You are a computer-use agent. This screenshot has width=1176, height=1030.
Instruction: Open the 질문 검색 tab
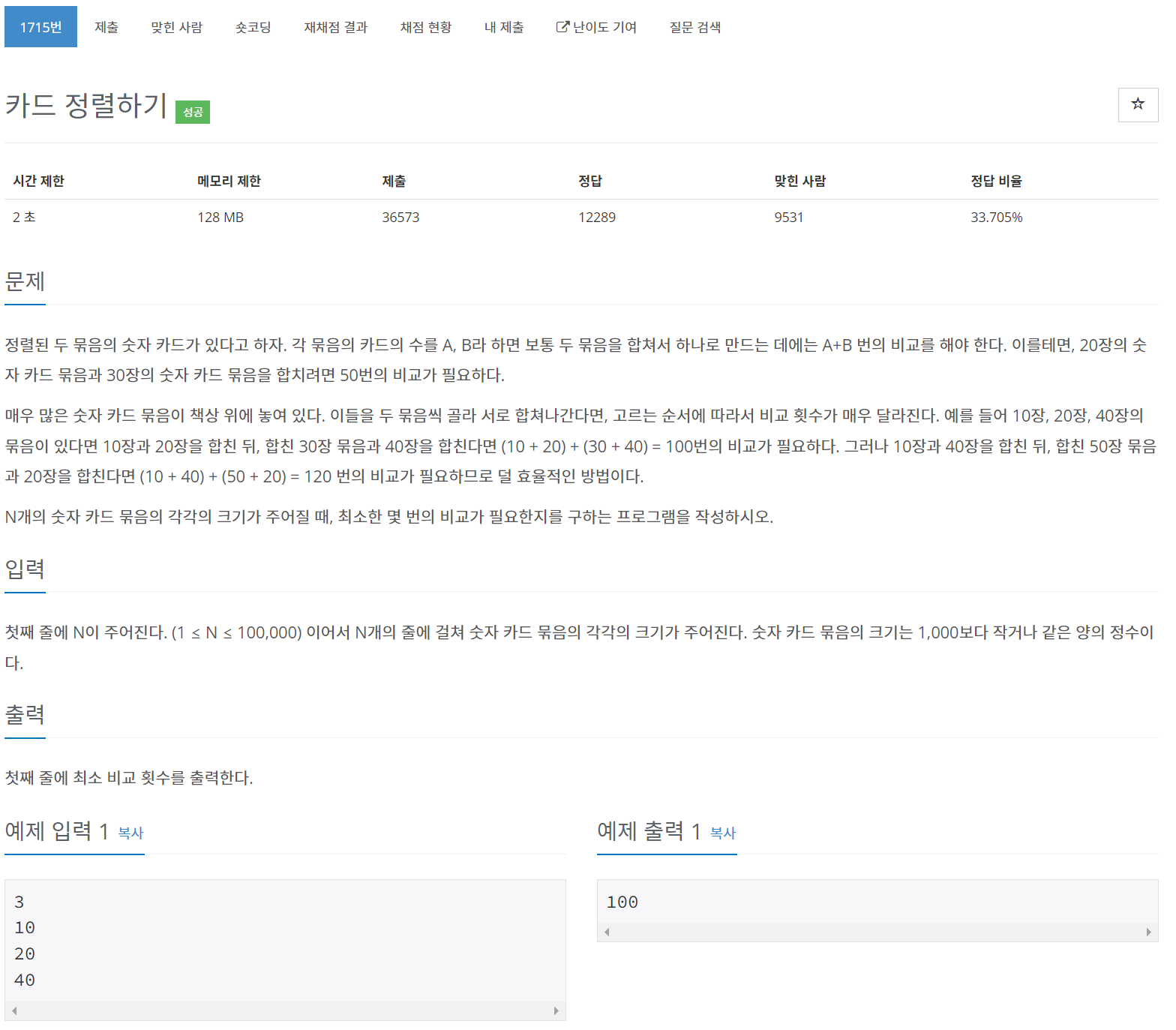point(695,27)
